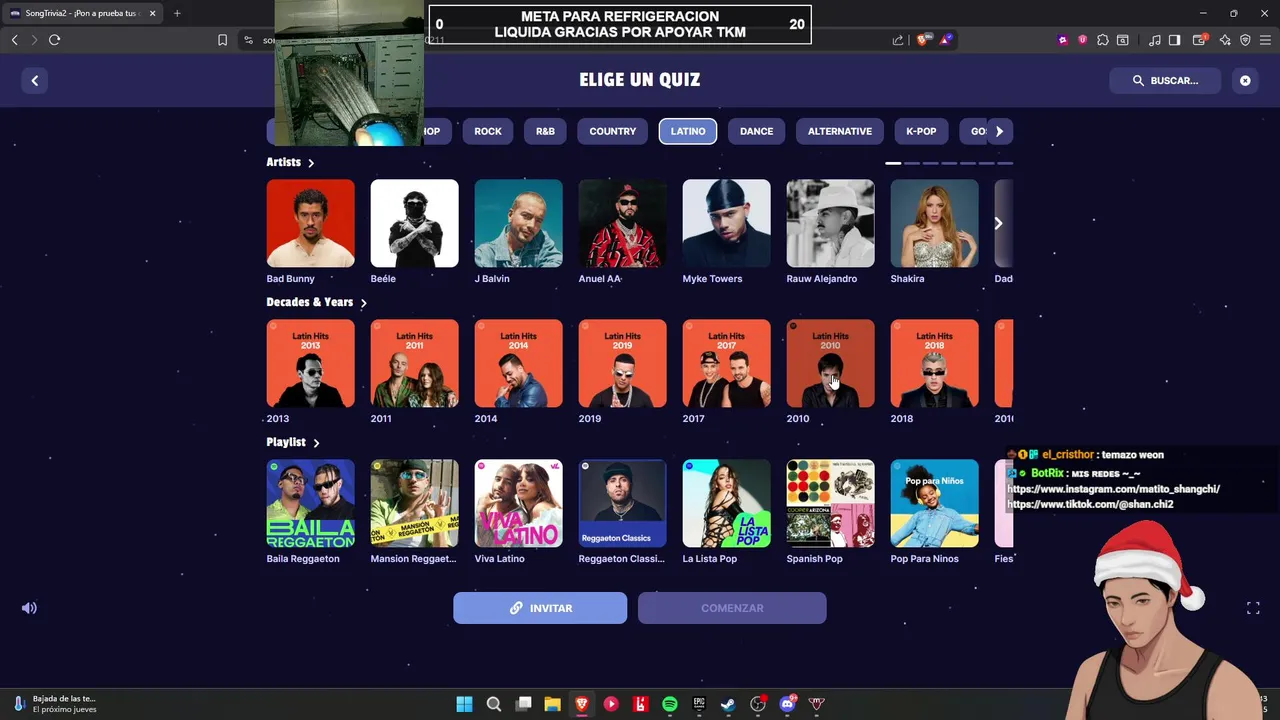1280x720 pixels.
Task: Open Discord from the taskbar
Action: (x=788, y=704)
